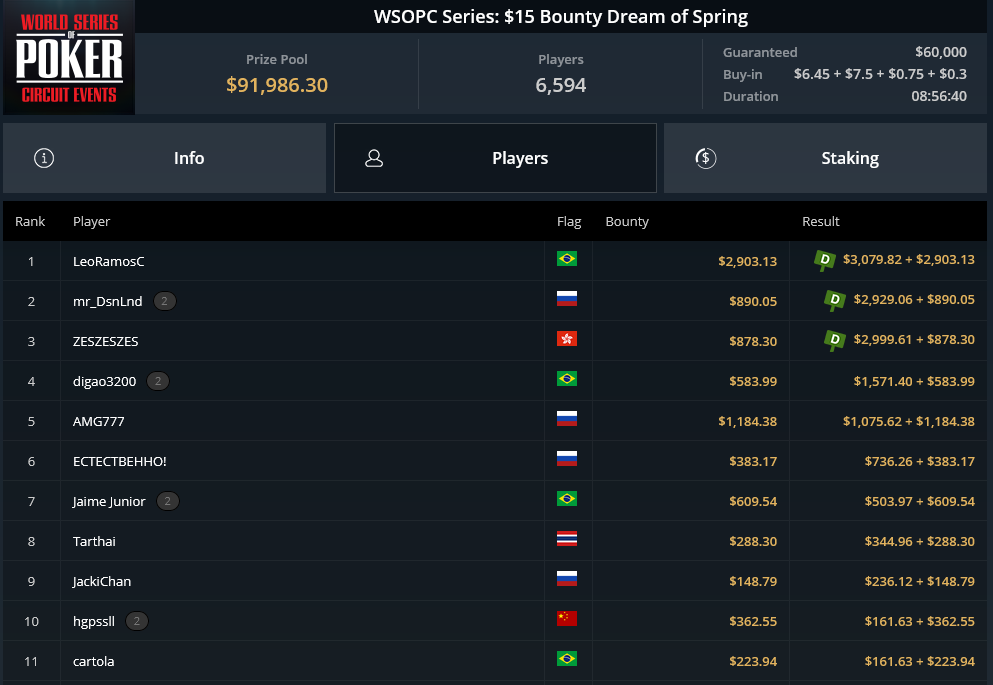Click the Thailand flag next to Tarthai
This screenshot has height=685, width=993.
(x=567, y=539)
